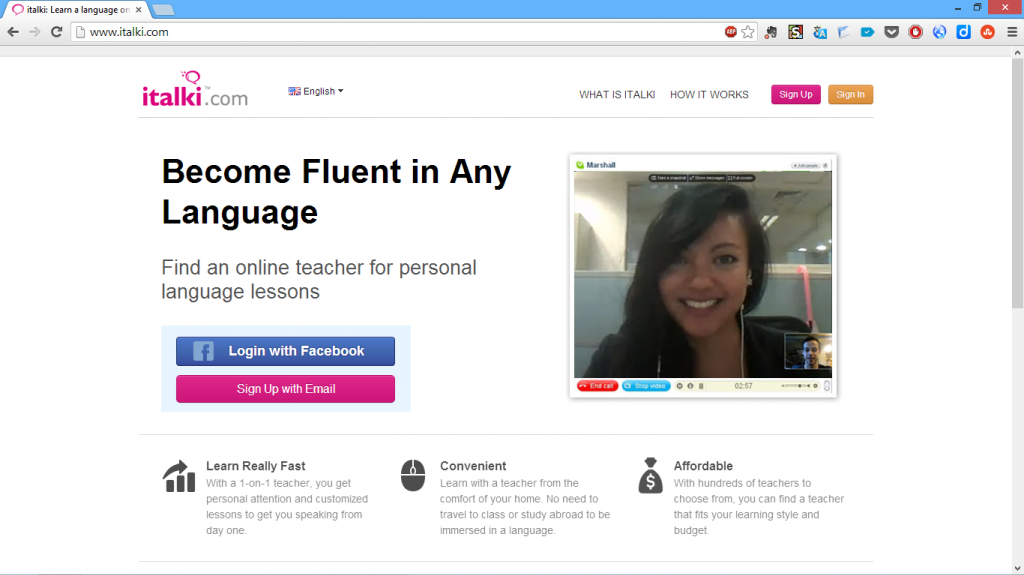
Task: Open the Evernote Web Clipper extension
Action: click(771, 31)
